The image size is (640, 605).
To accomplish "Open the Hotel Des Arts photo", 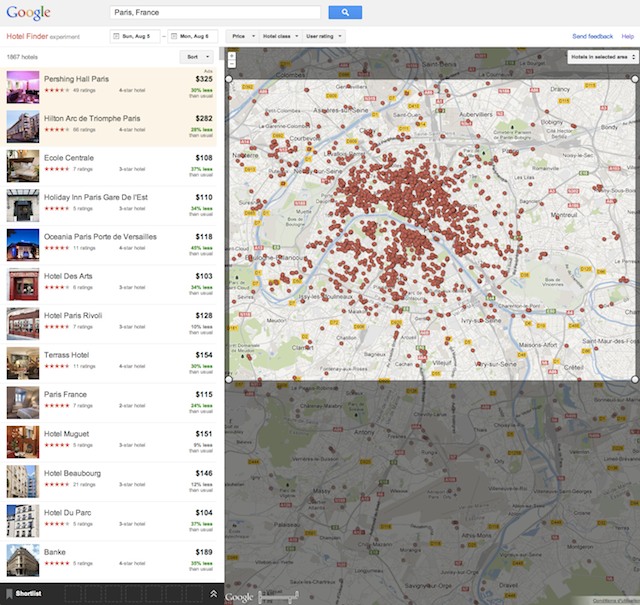I will coord(23,284).
